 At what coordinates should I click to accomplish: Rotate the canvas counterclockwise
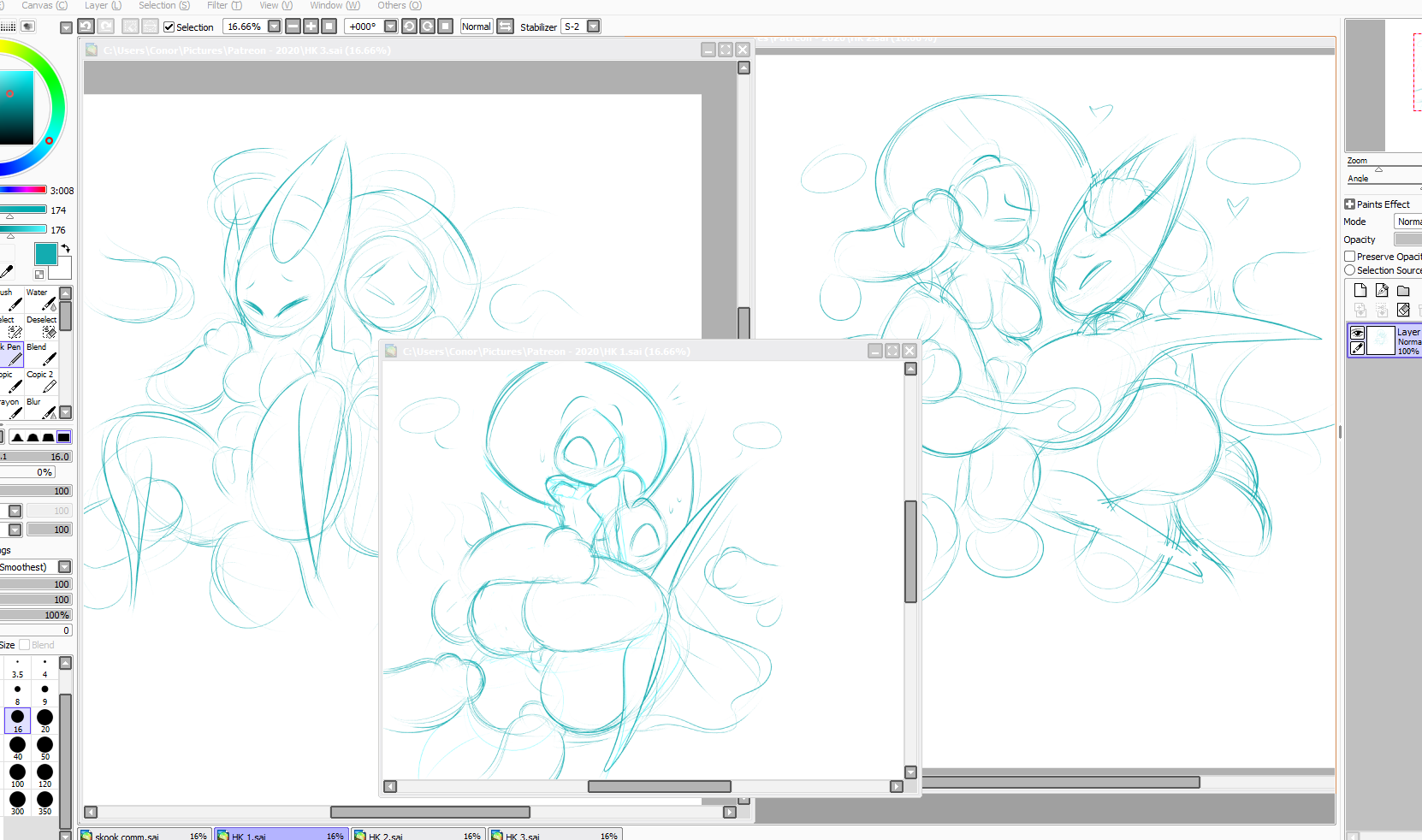pos(409,27)
